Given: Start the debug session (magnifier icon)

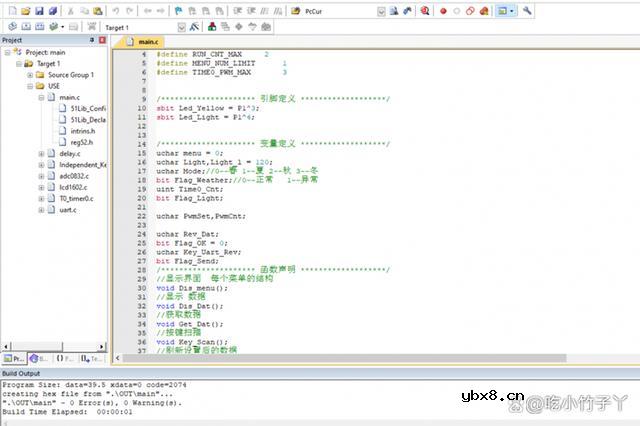Looking at the screenshot, I should (x=424, y=11).
